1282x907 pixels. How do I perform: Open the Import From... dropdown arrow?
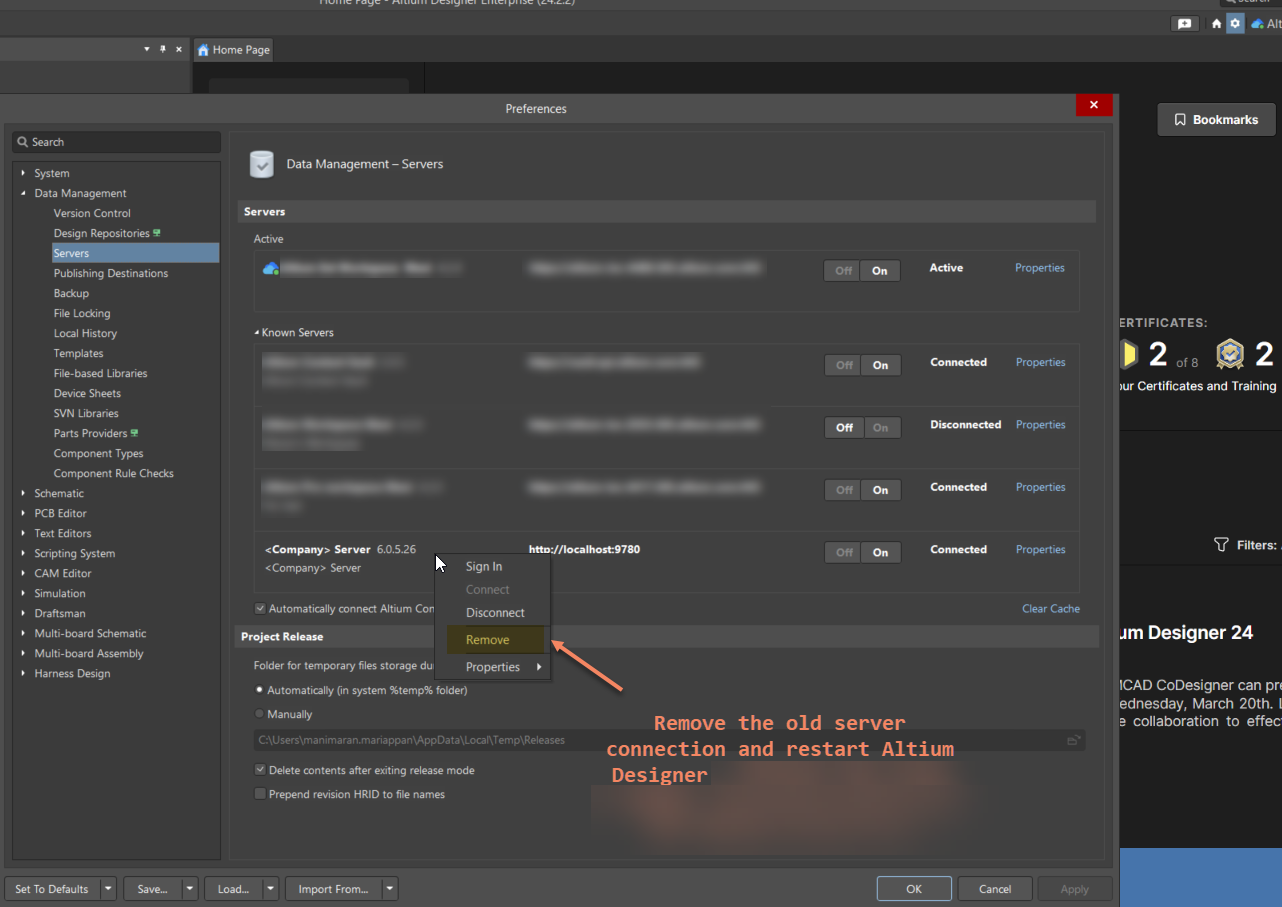pyautogui.click(x=390, y=889)
